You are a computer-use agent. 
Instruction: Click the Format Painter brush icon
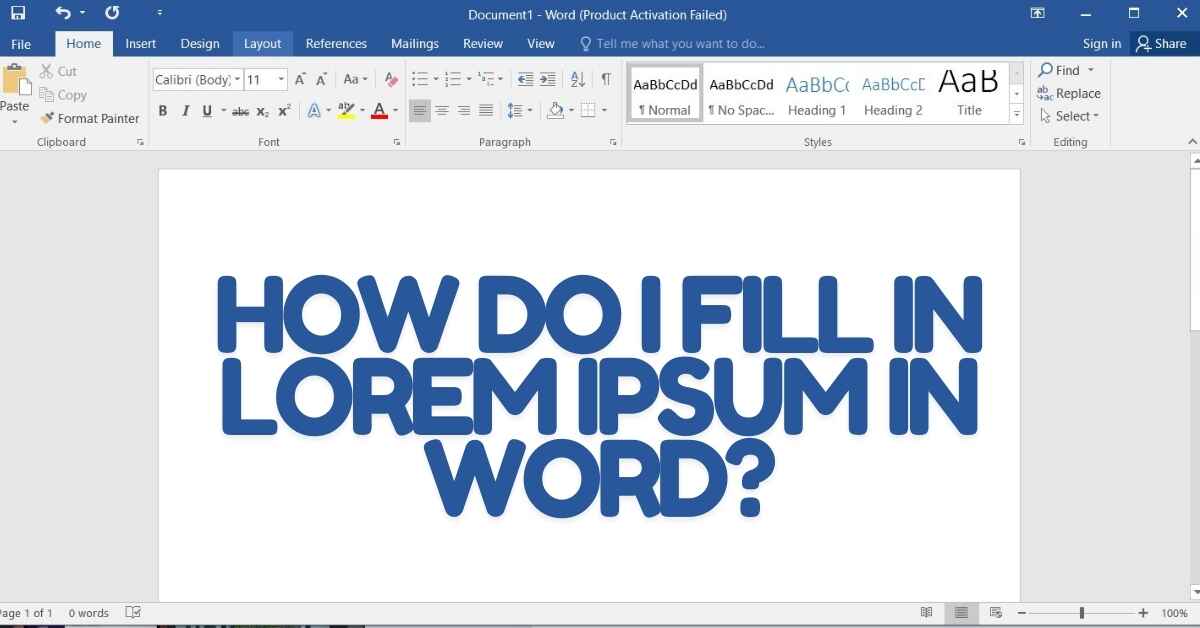click(x=47, y=118)
